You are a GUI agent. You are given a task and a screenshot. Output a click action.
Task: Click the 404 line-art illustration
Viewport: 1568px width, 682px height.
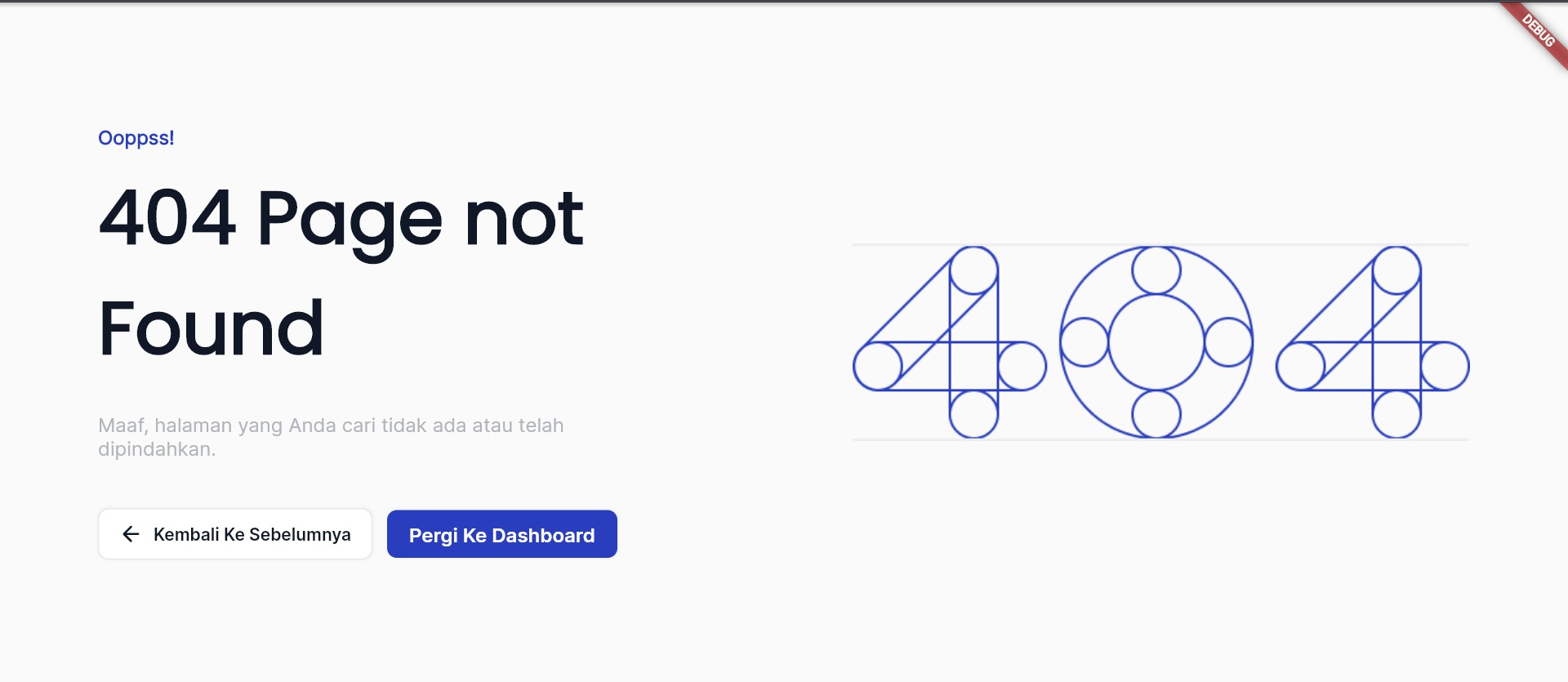tap(1160, 342)
